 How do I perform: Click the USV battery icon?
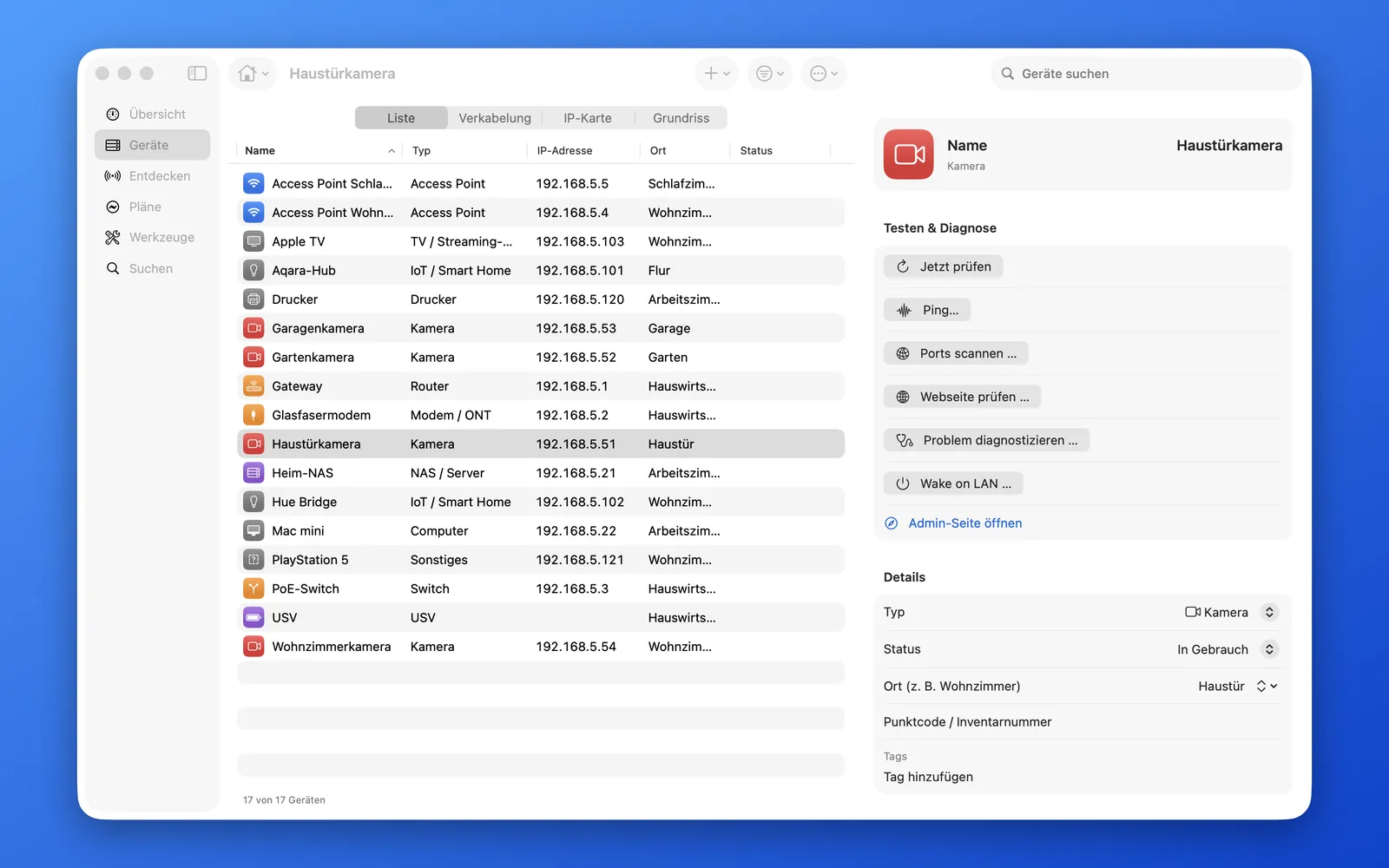(253, 618)
